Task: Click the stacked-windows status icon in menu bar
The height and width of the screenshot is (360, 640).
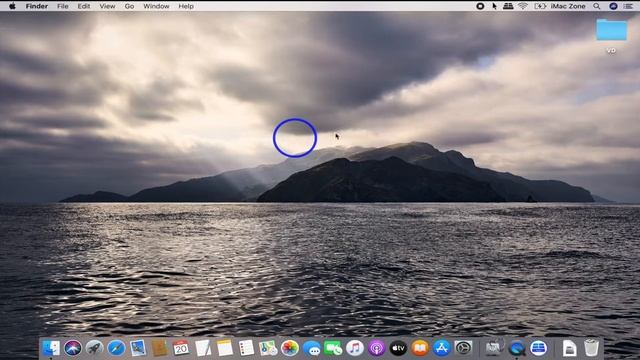Action: tap(508, 6)
